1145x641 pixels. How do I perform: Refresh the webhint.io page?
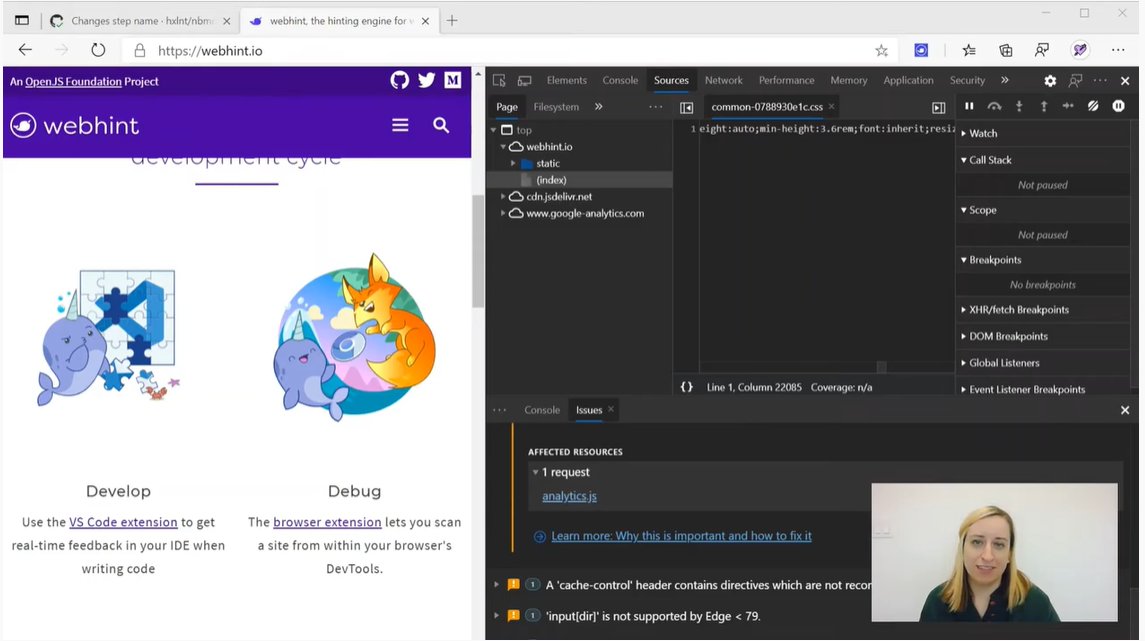[x=98, y=50]
